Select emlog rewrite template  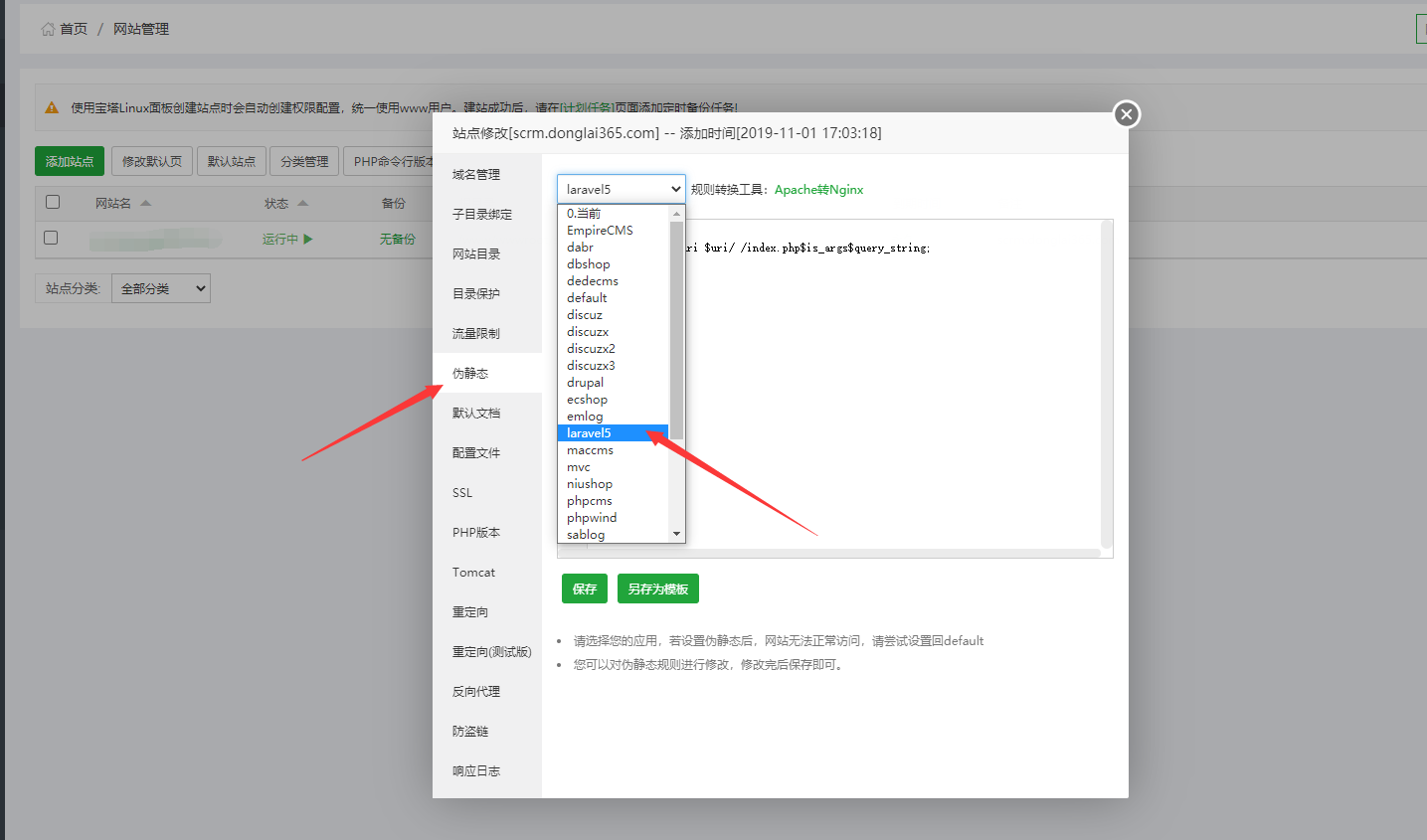pyautogui.click(x=614, y=417)
